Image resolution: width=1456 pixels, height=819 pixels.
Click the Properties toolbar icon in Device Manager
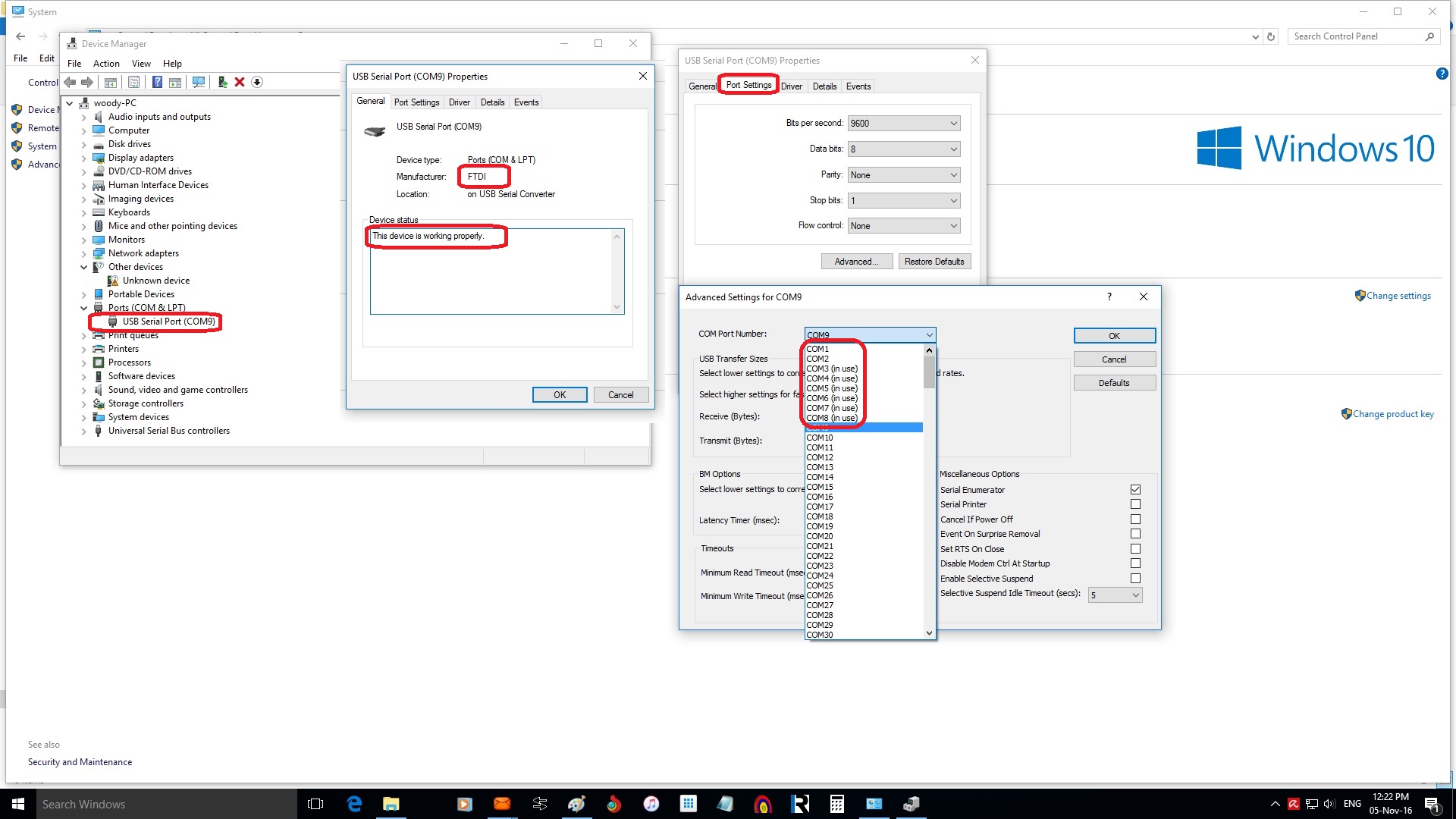tap(133, 82)
